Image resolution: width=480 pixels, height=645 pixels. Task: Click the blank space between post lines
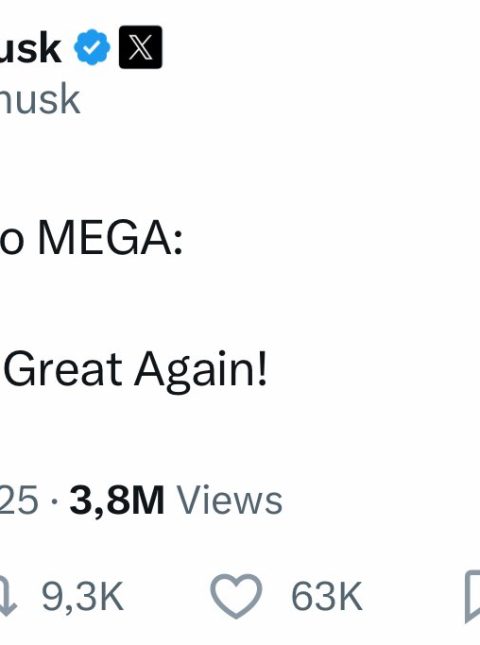pyautogui.click(x=240, y=304)
